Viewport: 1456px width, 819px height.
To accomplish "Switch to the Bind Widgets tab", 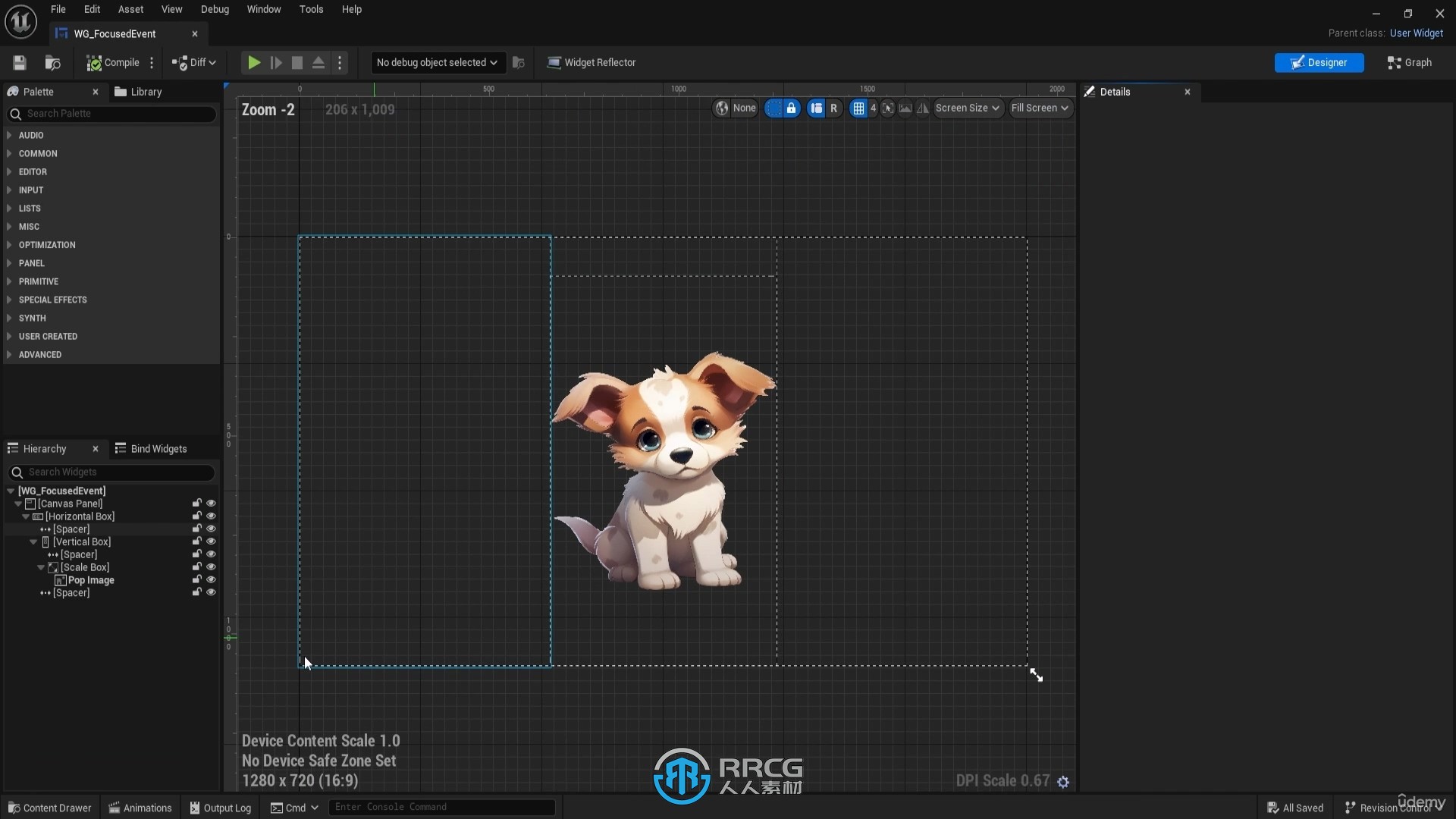I will point(151,449).
